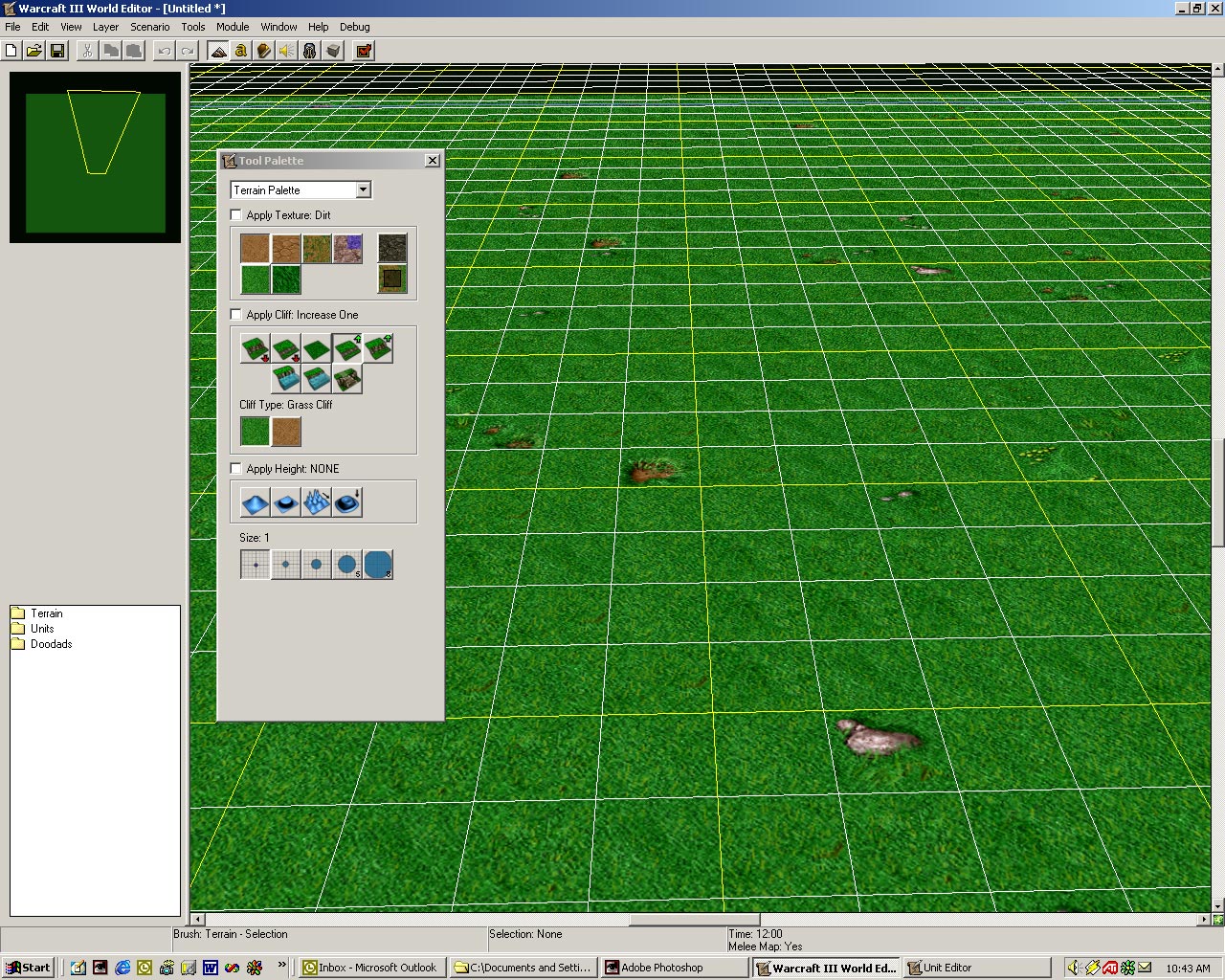The image size is (1225, 980).
Task: Open the Windows Start menu
Action: tap(28, 968)
